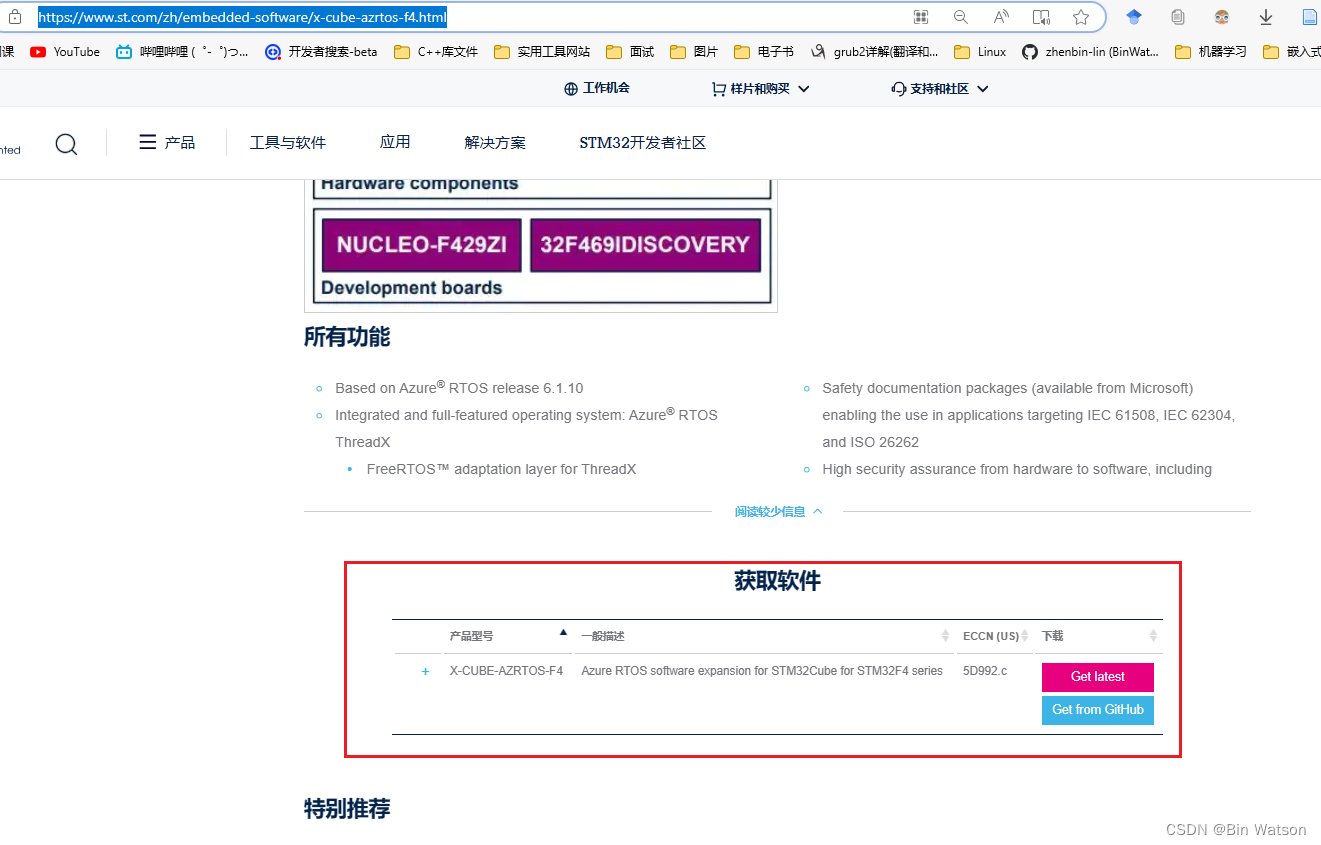1321x845 pixels.
Task: Open the 产品 hamburger menu
Action: (x=167, y=143)
